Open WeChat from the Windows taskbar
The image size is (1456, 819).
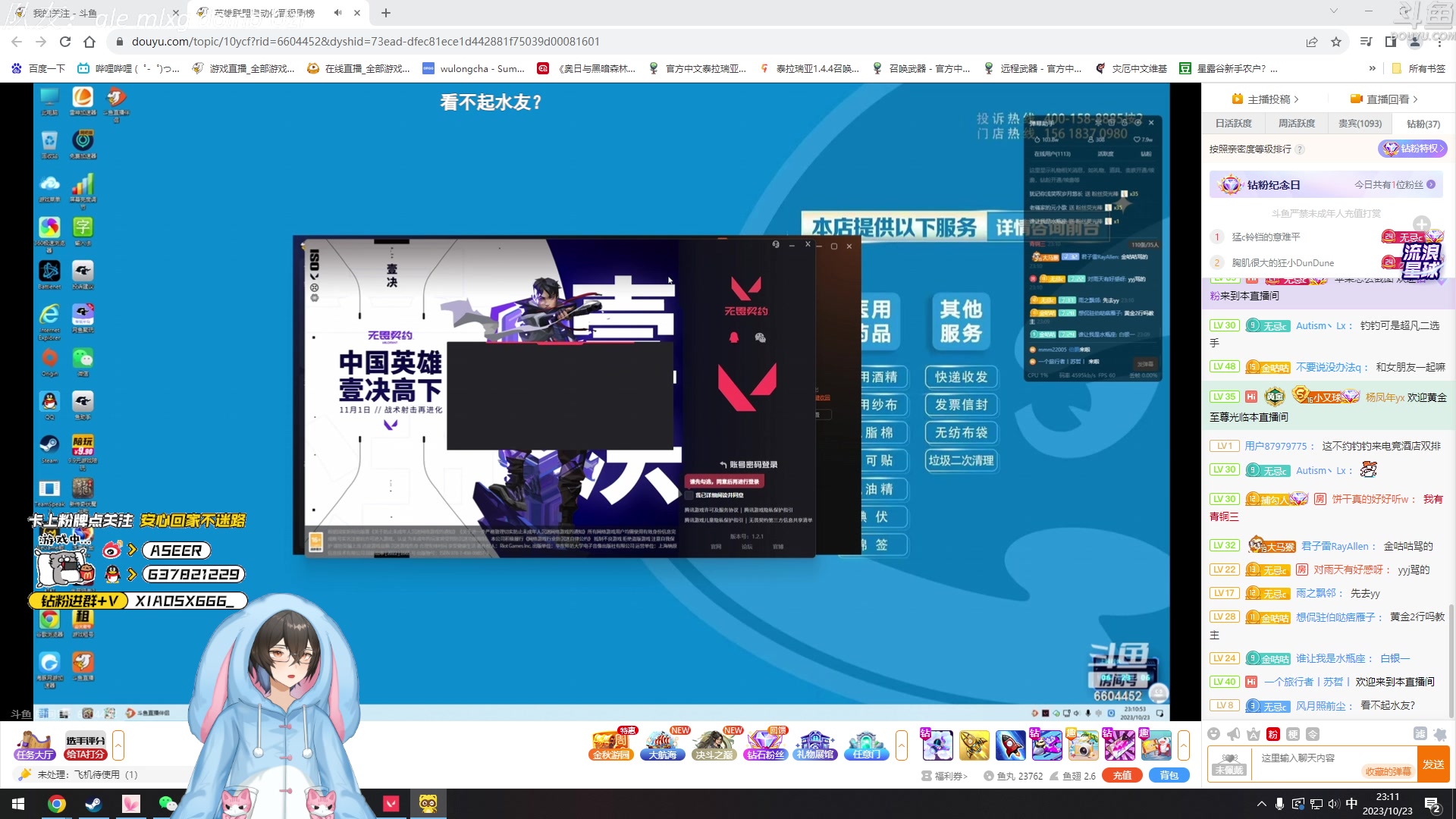pyautogui.click(x=168, y=804)
